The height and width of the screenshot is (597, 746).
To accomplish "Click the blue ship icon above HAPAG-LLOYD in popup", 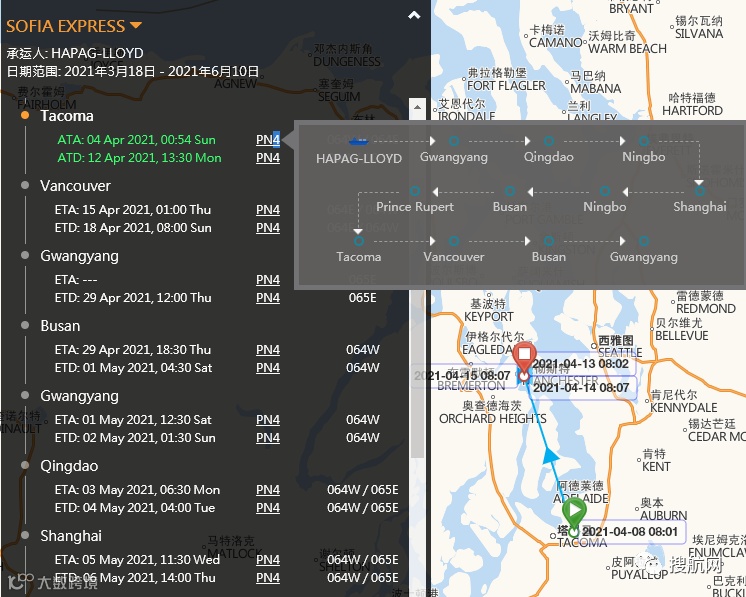I will (358, 141).
